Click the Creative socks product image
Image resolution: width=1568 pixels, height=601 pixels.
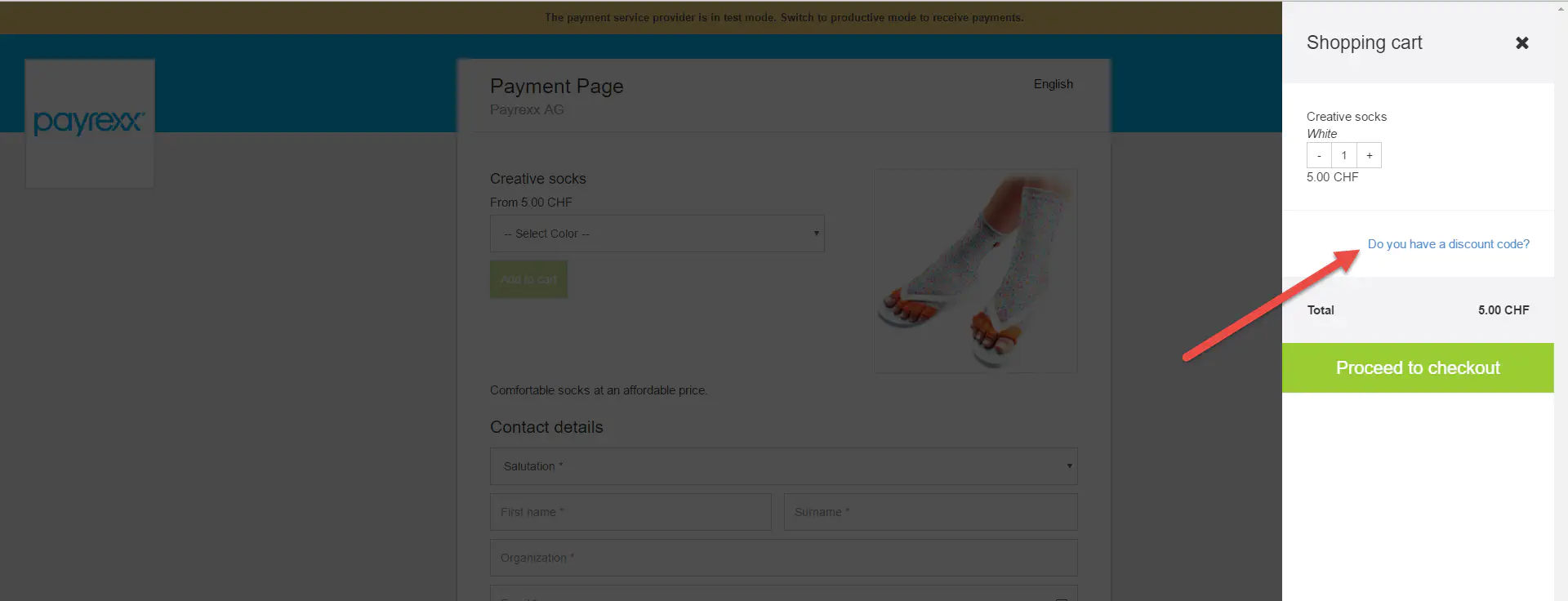[x=975, y=271]
